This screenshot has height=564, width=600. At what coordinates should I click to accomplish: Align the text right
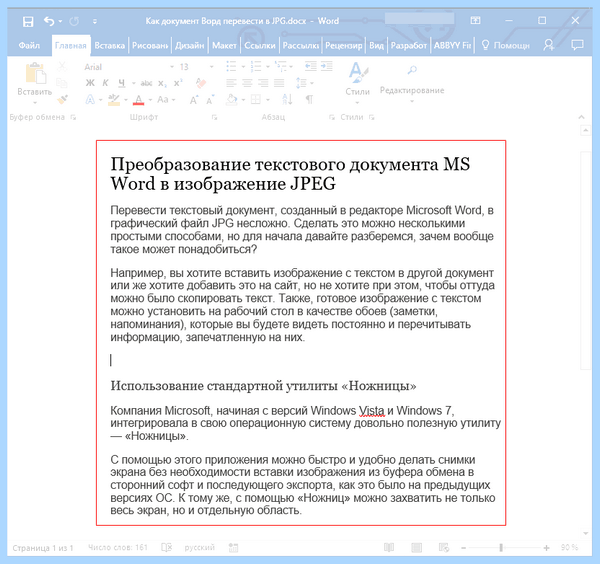point(263,83)
